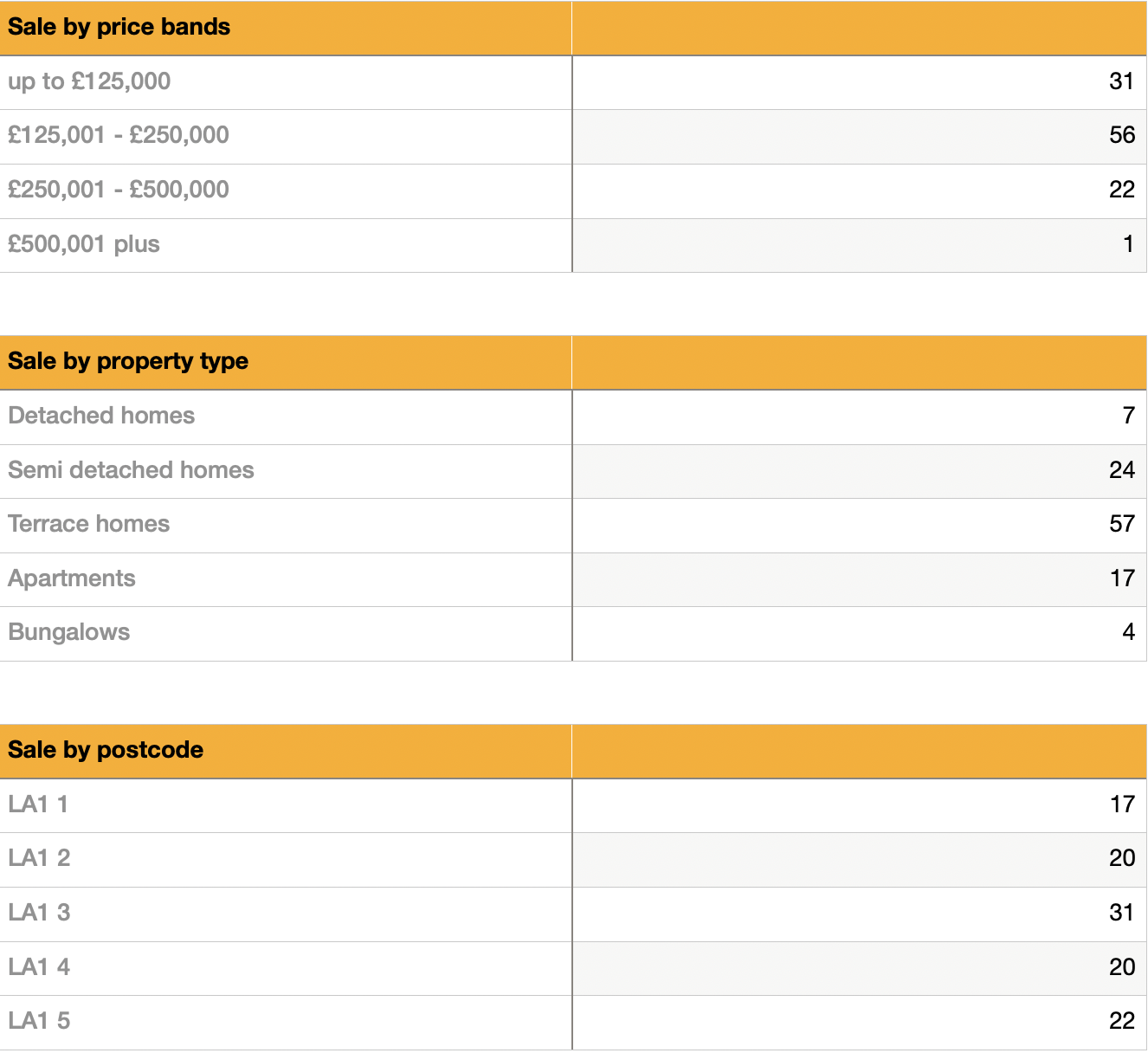The image size is (1148, 1053).
Task: Select the value 57 for Terrace homes
Action: 1121,524
